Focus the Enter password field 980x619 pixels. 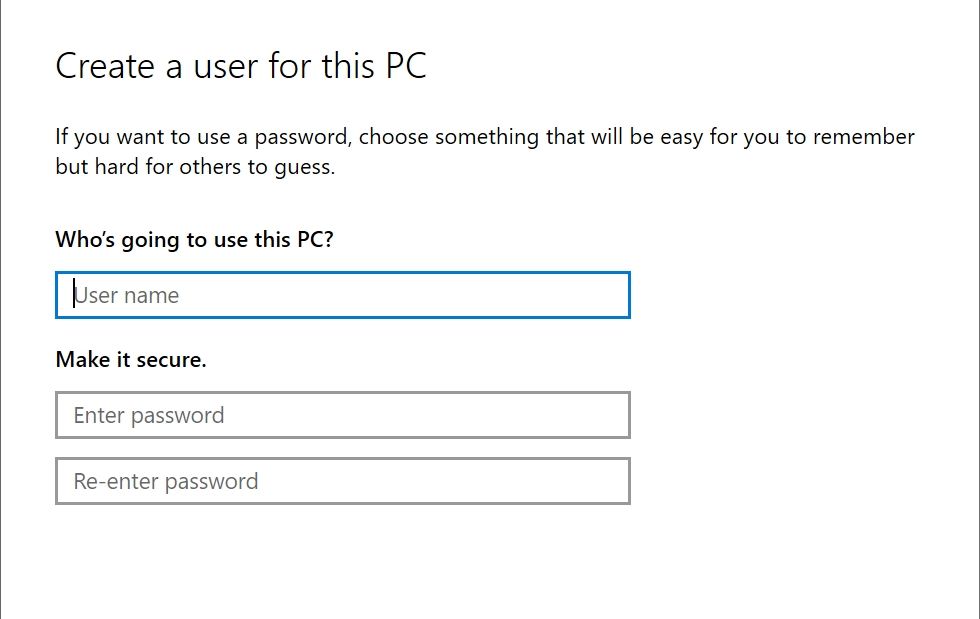[342, 415]
